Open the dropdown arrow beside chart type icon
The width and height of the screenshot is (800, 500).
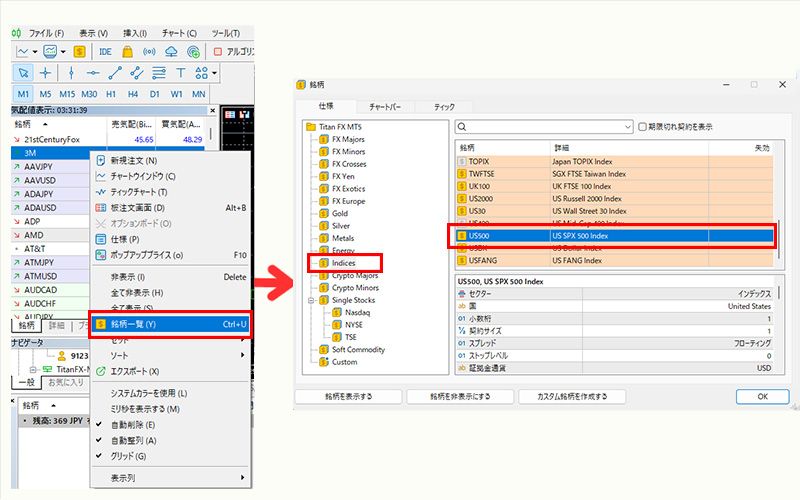pos(35,52)
